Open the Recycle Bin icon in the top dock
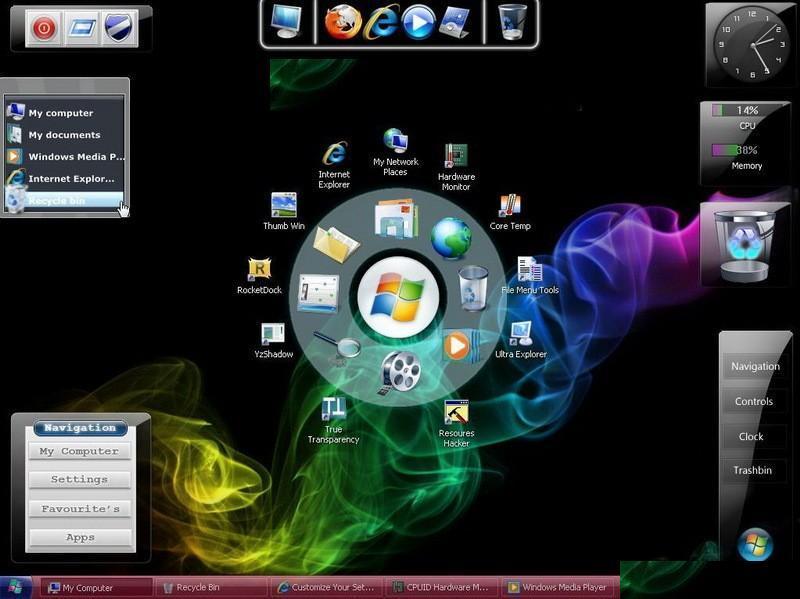 pyautogui.click(x=512, y=21)
